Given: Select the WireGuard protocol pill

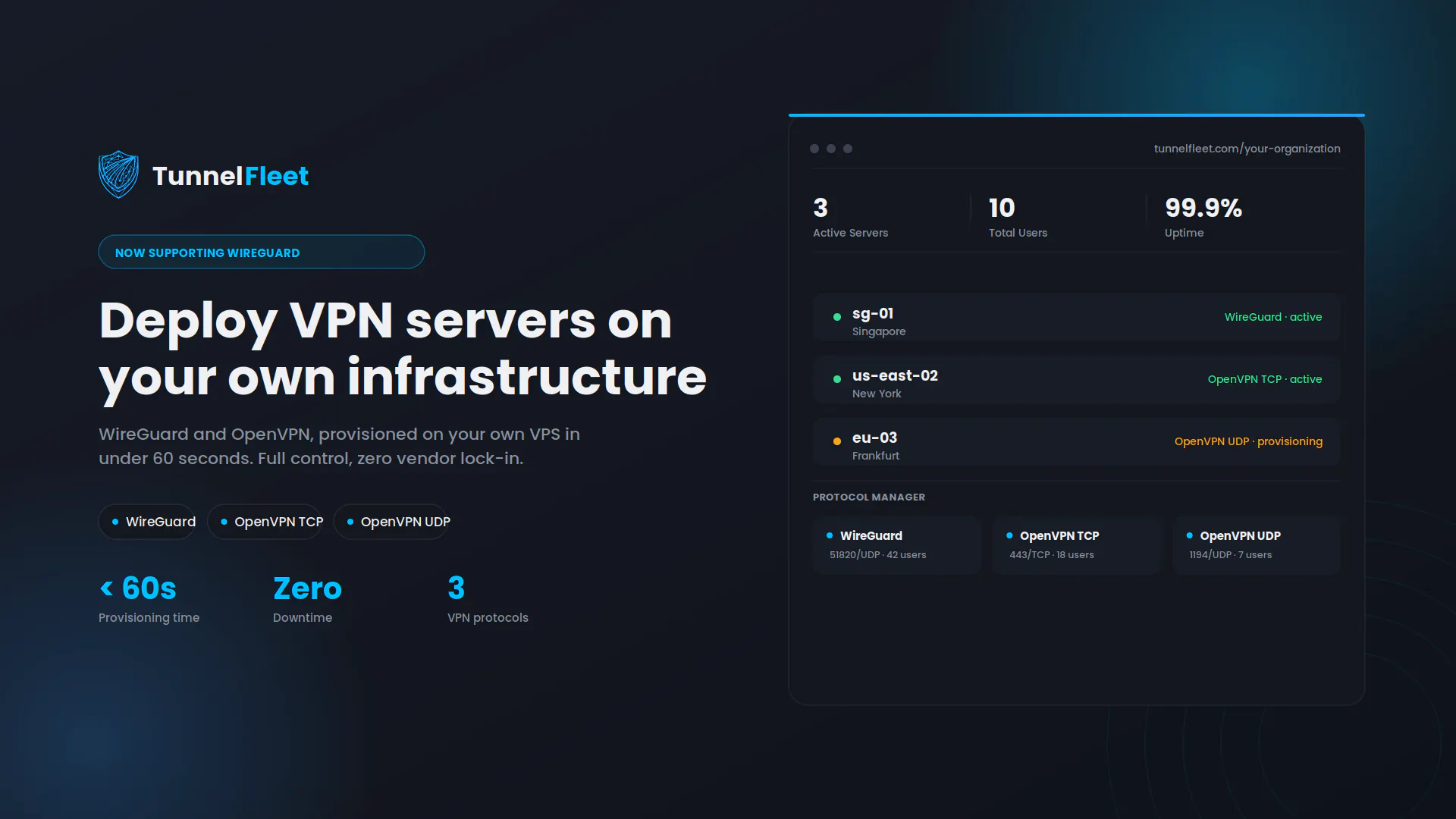Looking at the screenshot, I should (148, 522).
